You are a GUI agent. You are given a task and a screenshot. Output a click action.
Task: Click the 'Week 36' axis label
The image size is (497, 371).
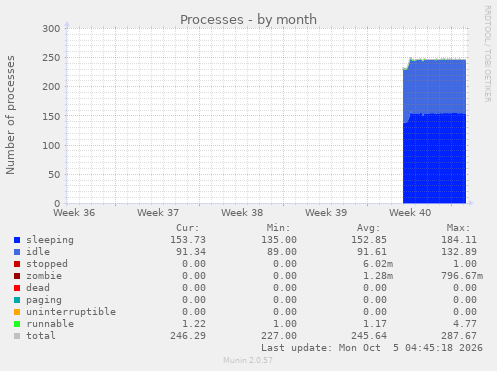click(74, 213)
